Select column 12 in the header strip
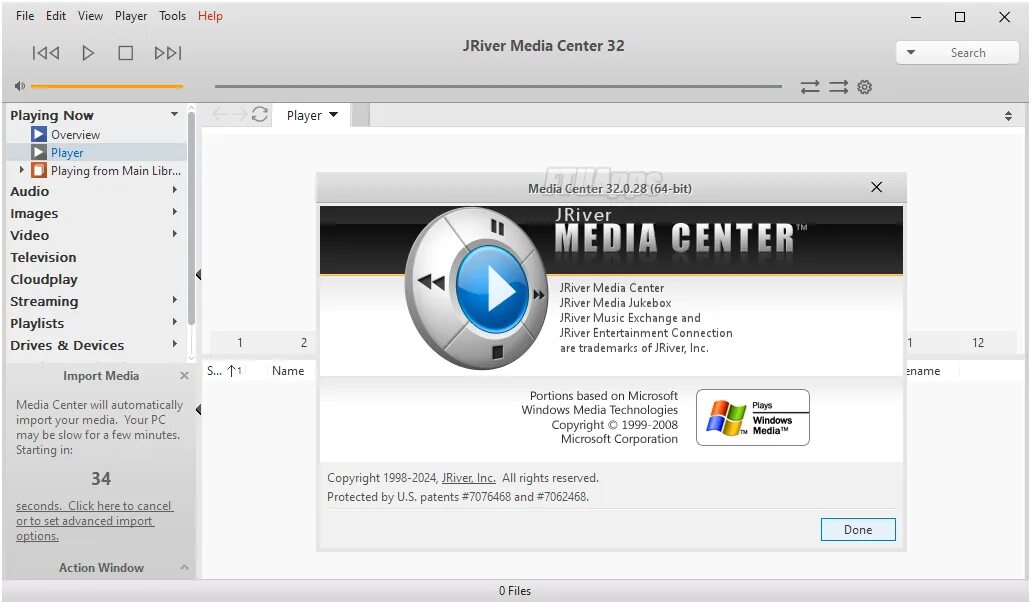Screen dimensions: 1032x605 [x=978, y=342]
